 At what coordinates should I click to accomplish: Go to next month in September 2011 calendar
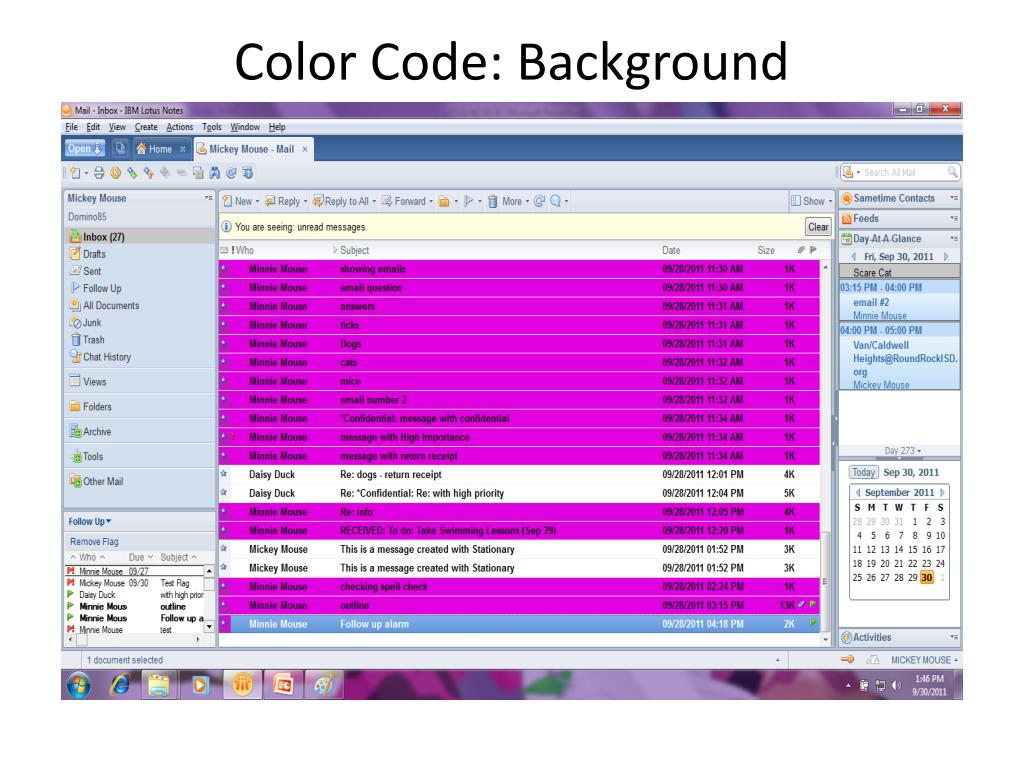point(942,492)
